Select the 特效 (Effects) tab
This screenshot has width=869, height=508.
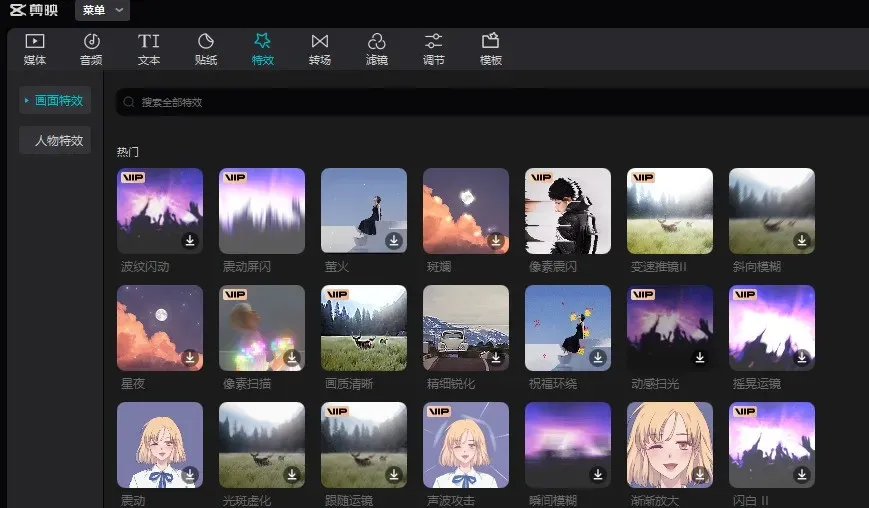point(263,49)
